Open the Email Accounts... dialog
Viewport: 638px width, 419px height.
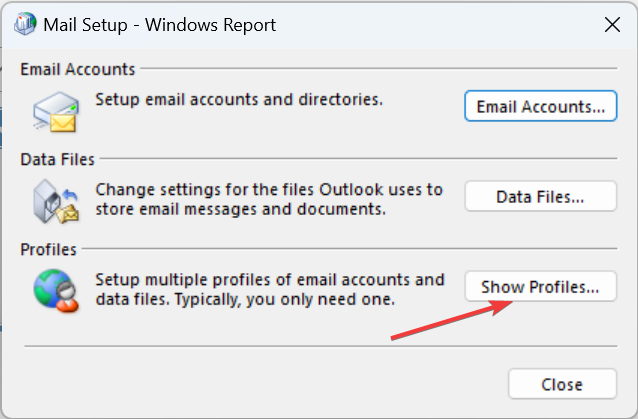click(541, 106)
